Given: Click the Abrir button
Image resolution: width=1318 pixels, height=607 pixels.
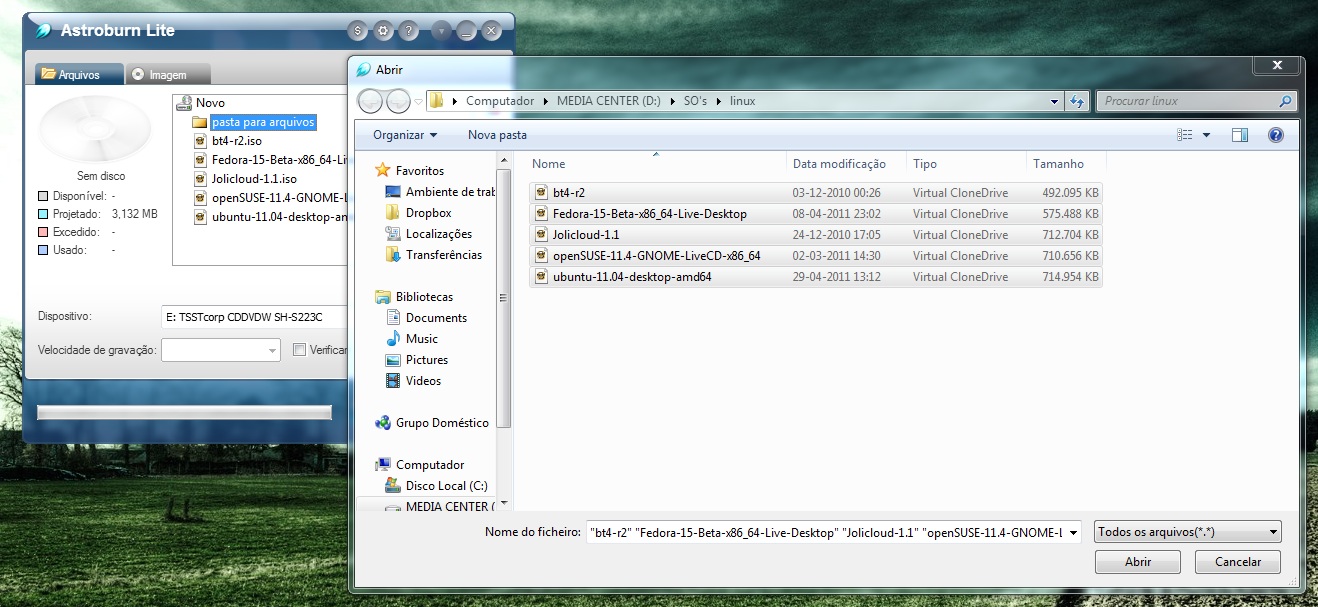Looking at the screenshot, I should (1138, 562).
